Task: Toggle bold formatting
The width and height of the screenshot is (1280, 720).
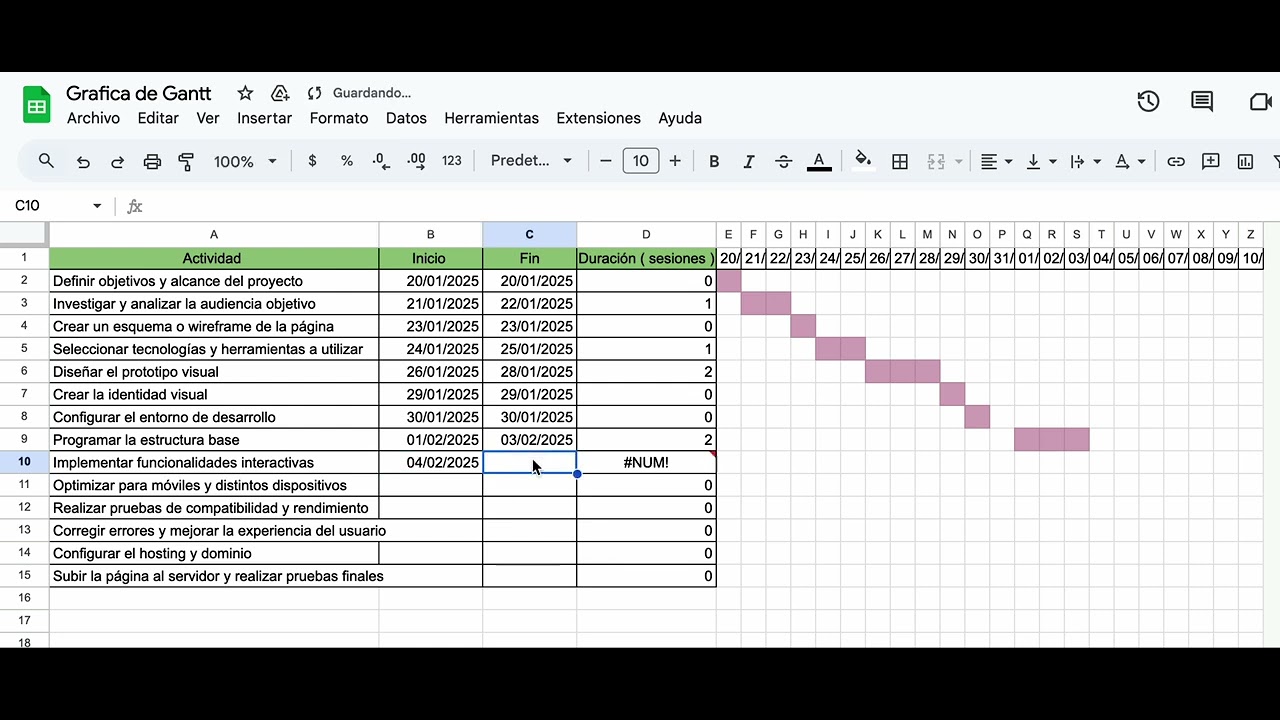Action: click(714, 161)
